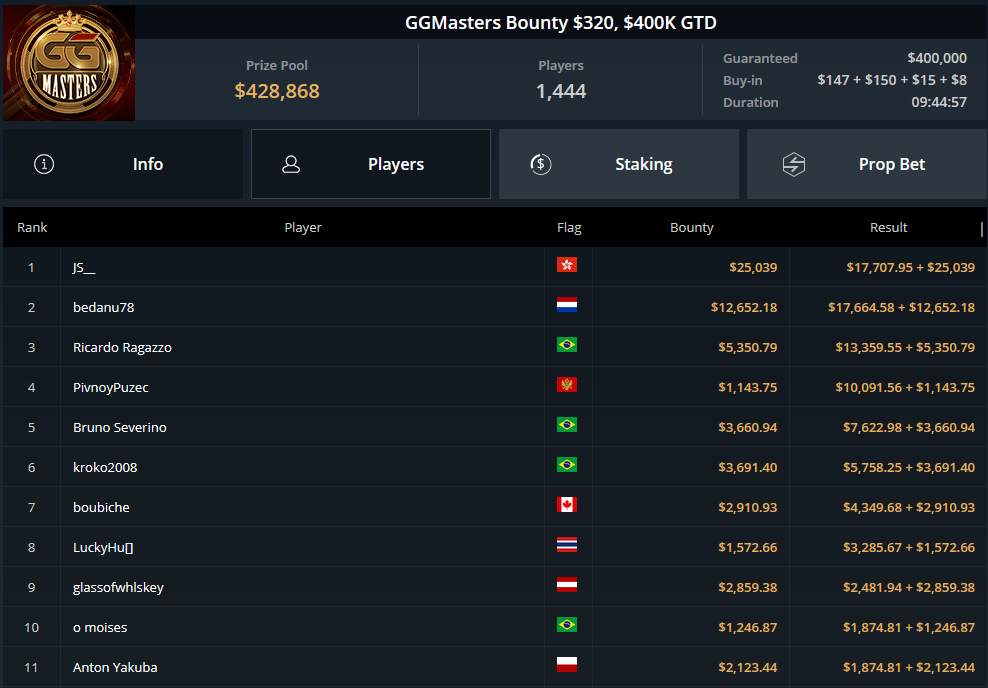Click result $4,349.68 + $2,910.93
The image size is (988, 688).
909,507
